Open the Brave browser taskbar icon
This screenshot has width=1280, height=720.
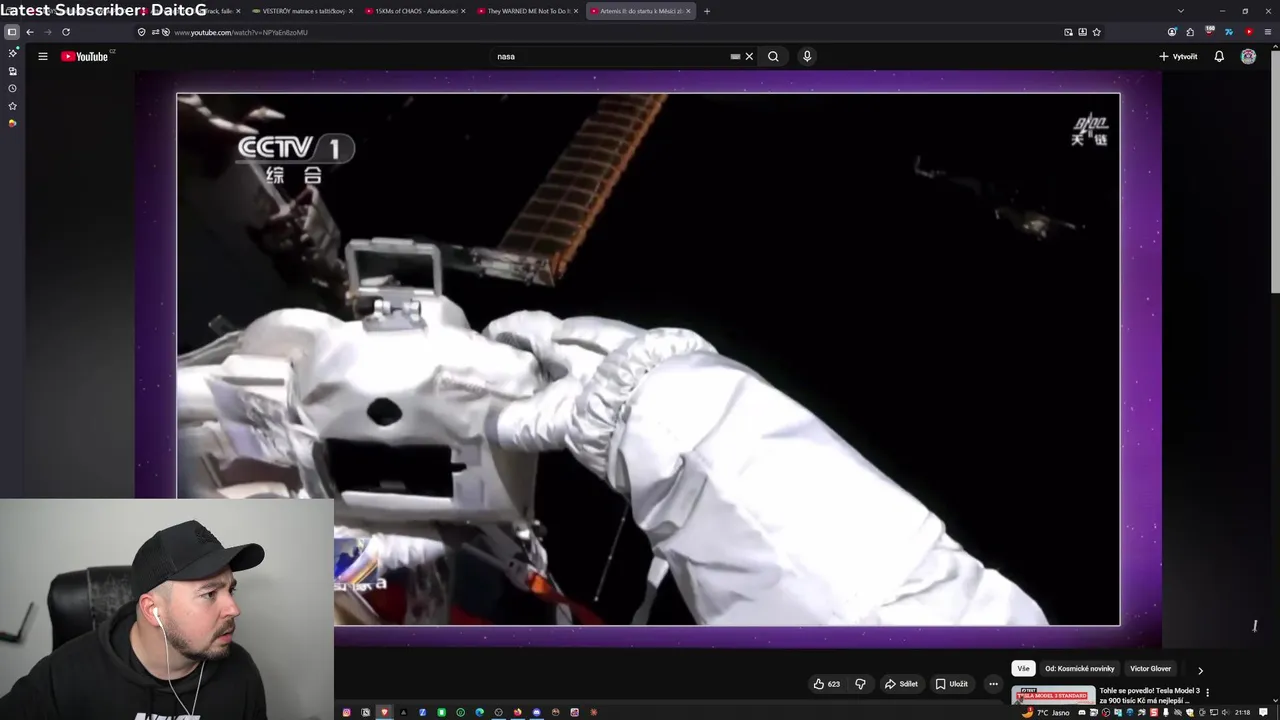384,712
